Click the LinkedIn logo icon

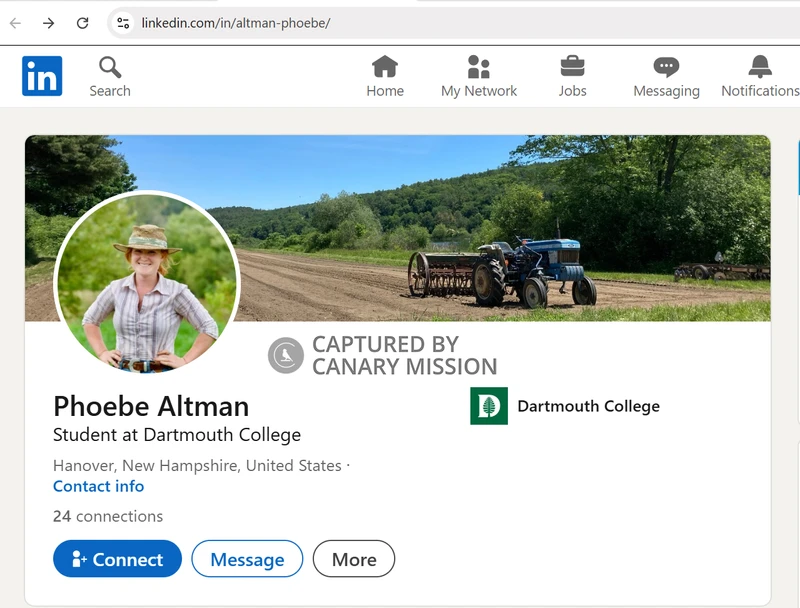pos(42,76)
